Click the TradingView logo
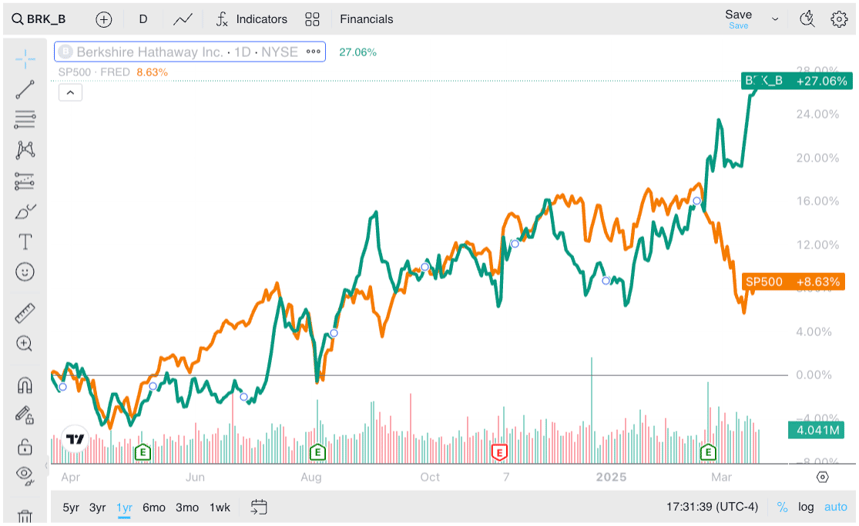 tap(75, 439)
